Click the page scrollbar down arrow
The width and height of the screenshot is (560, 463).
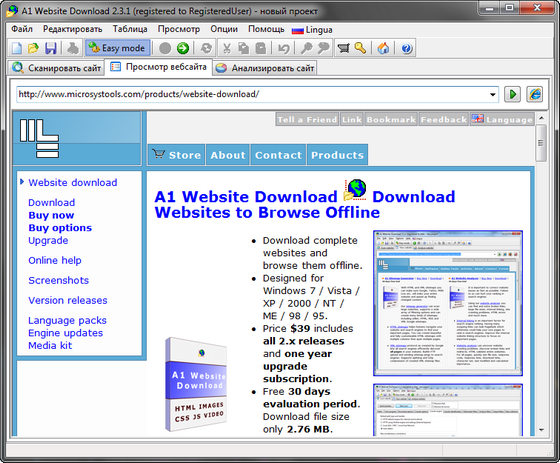coord(541,430)
